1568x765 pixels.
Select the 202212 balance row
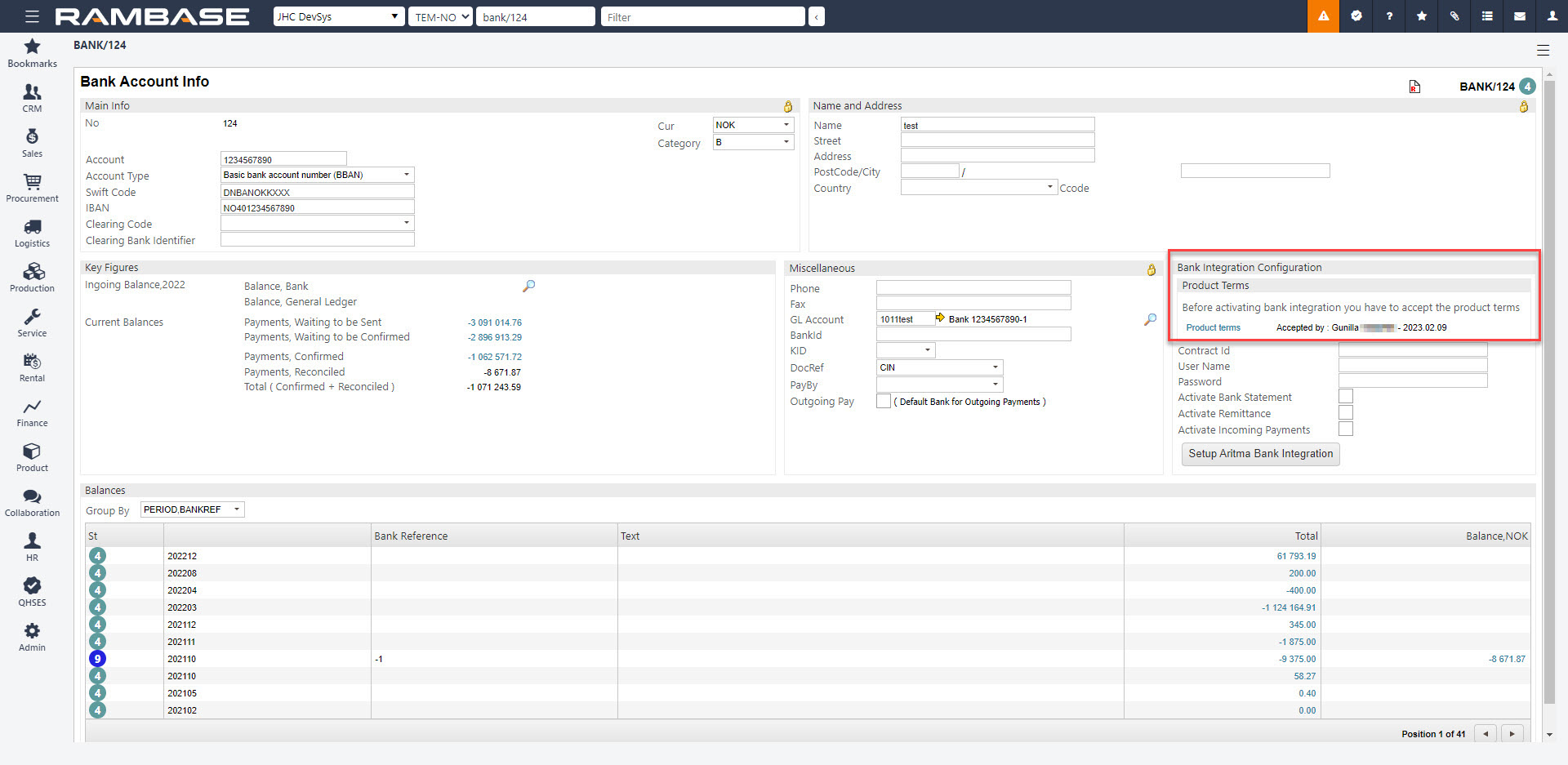click(x=808, y=556)
